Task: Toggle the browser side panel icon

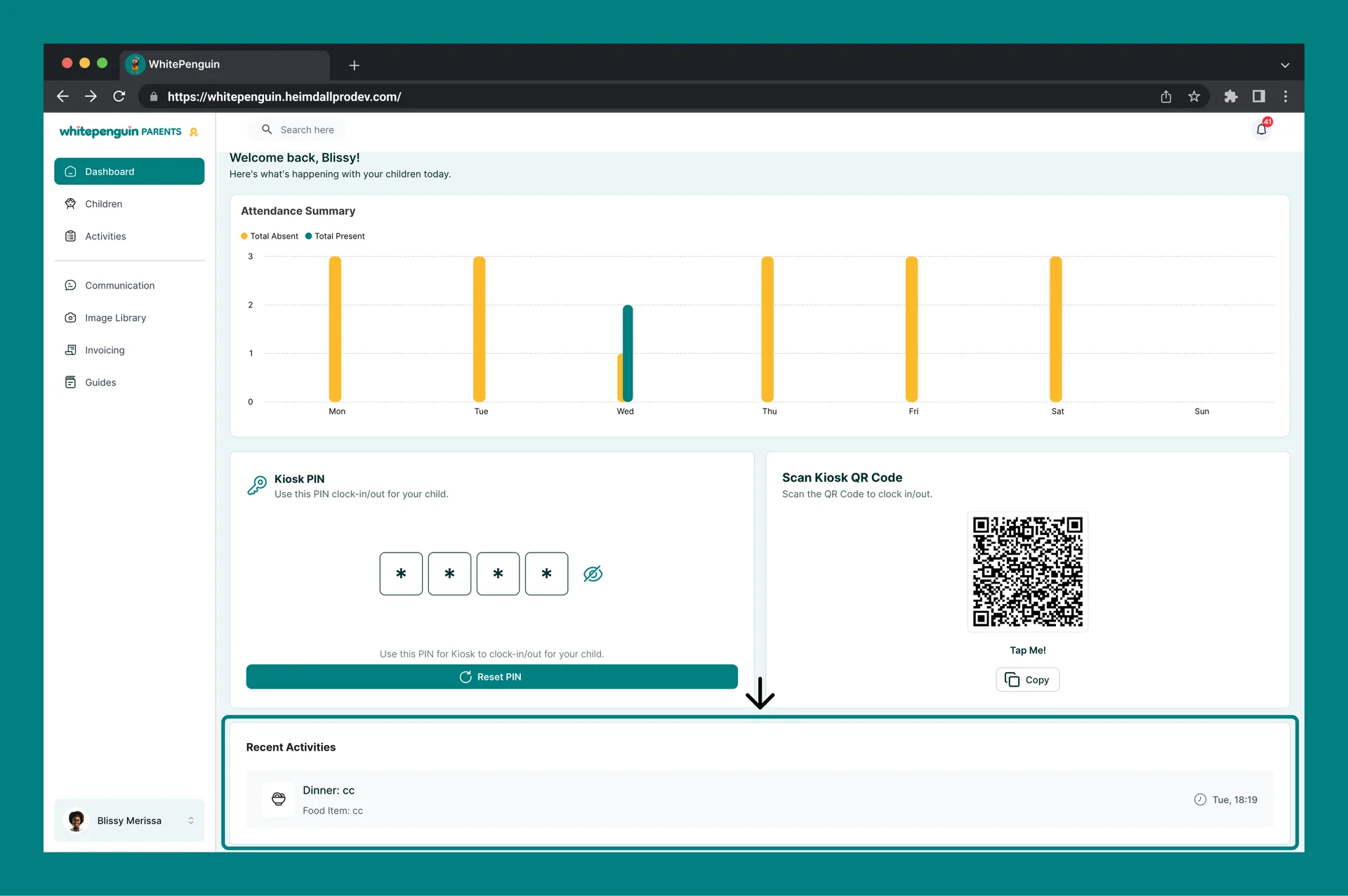Action: (1259, 96)
